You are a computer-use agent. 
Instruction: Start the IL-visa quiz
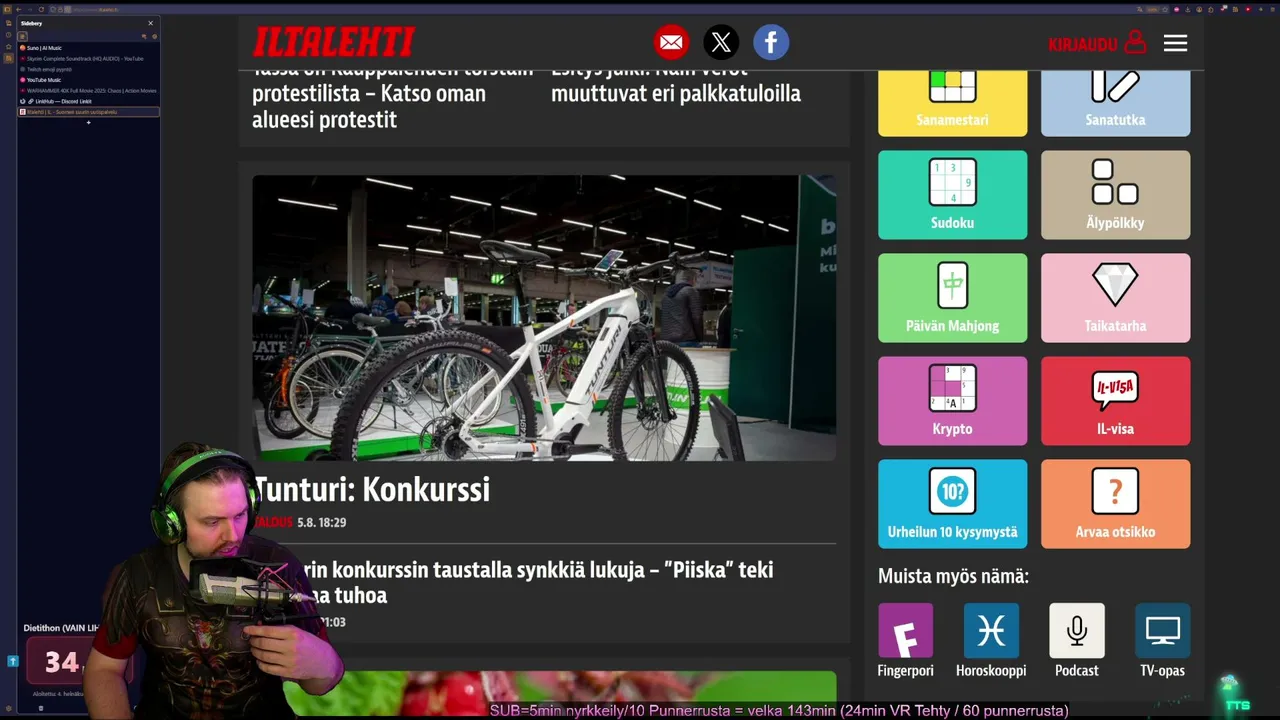(1115, 401)
